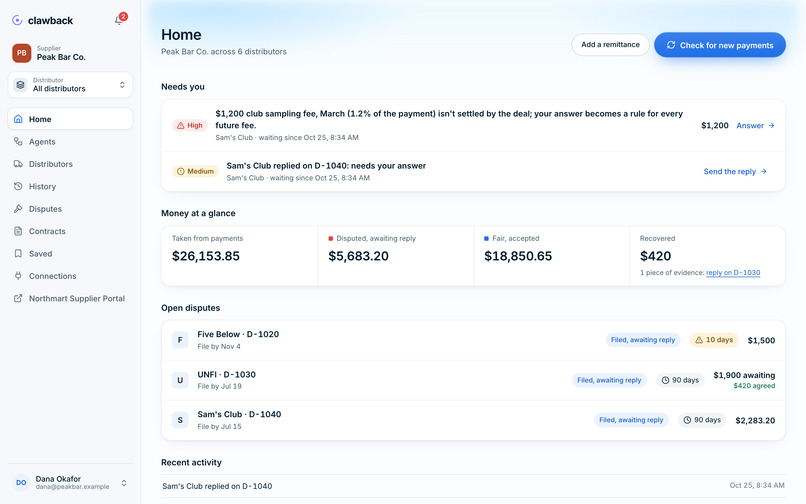The height and width of the screenshot is (504, 806).
Task: Open the Disputes page
Action: pyautogui.click(x=70, y=209)
